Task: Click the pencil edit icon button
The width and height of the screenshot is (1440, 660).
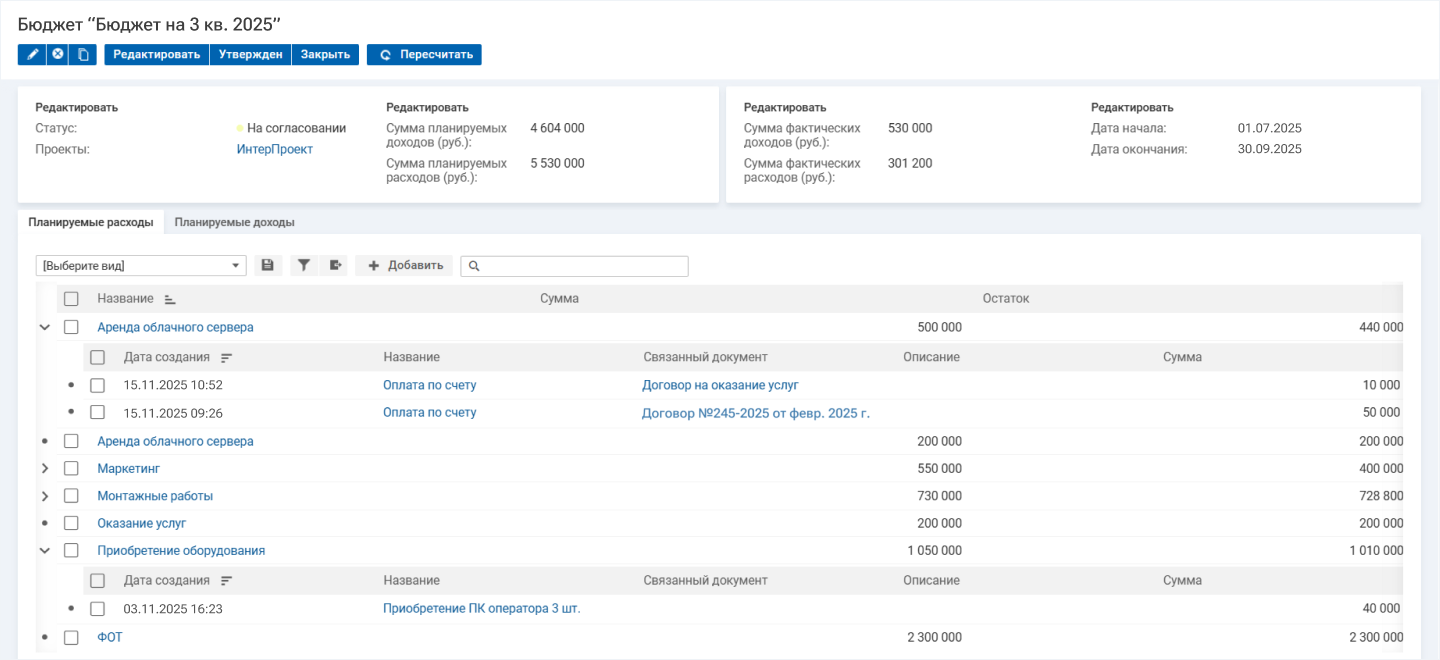Action: point(32,54)
